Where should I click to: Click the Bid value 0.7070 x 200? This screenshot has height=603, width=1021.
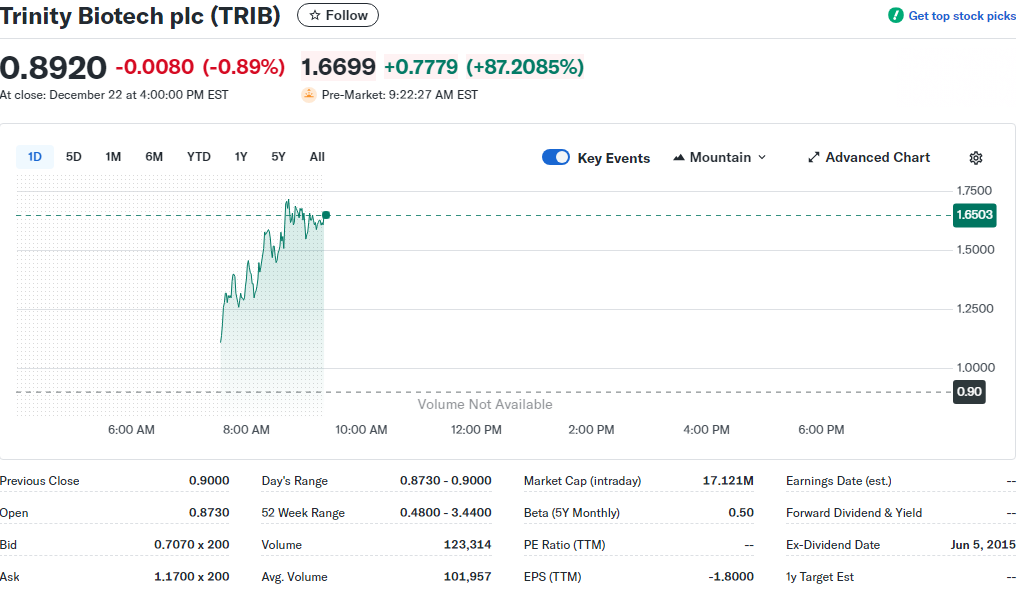(x=191, y=544)
